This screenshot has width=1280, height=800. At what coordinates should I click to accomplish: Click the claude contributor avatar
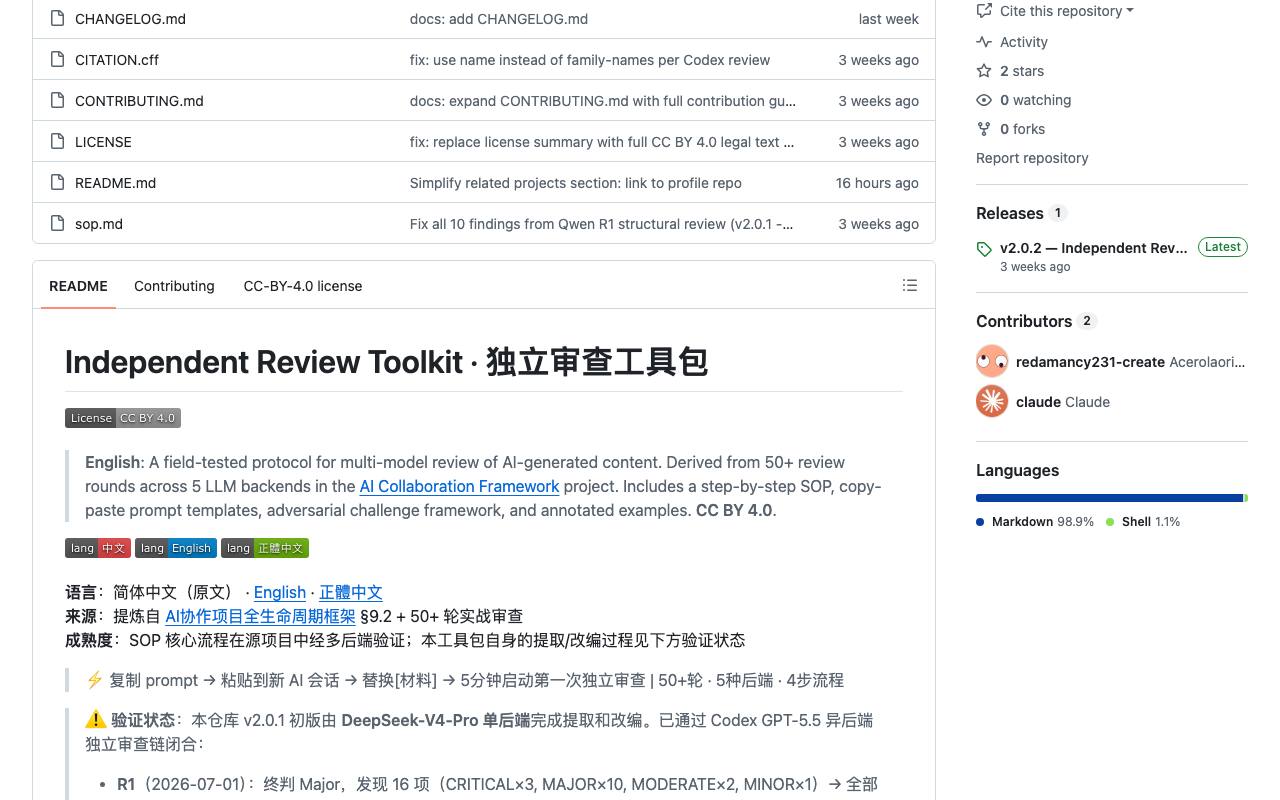(992, 402)
